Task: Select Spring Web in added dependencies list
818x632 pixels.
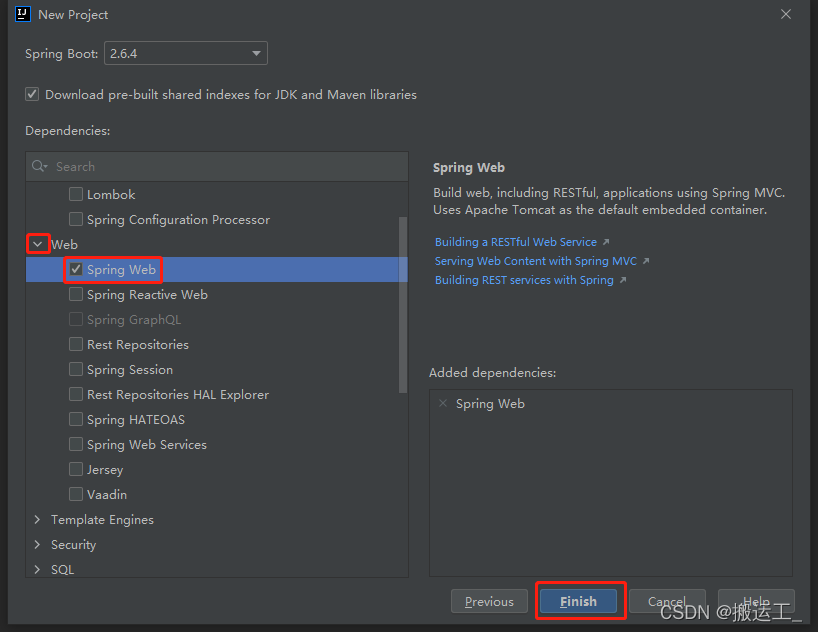Action: (x=490, y=403)
